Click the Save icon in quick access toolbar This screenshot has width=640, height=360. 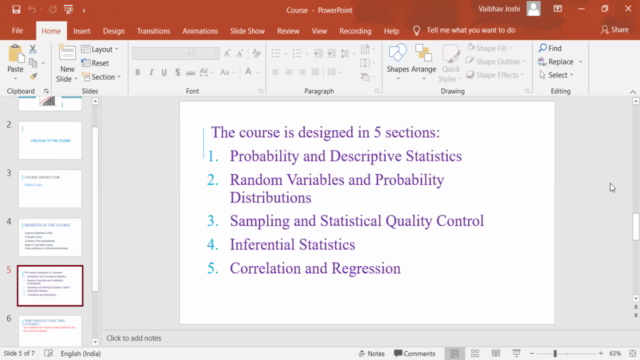click(x=16, y=9)
